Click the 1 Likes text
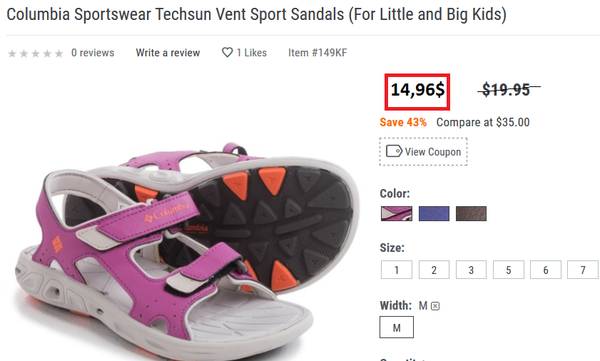The image size is (600, 361). coord(251,53)
